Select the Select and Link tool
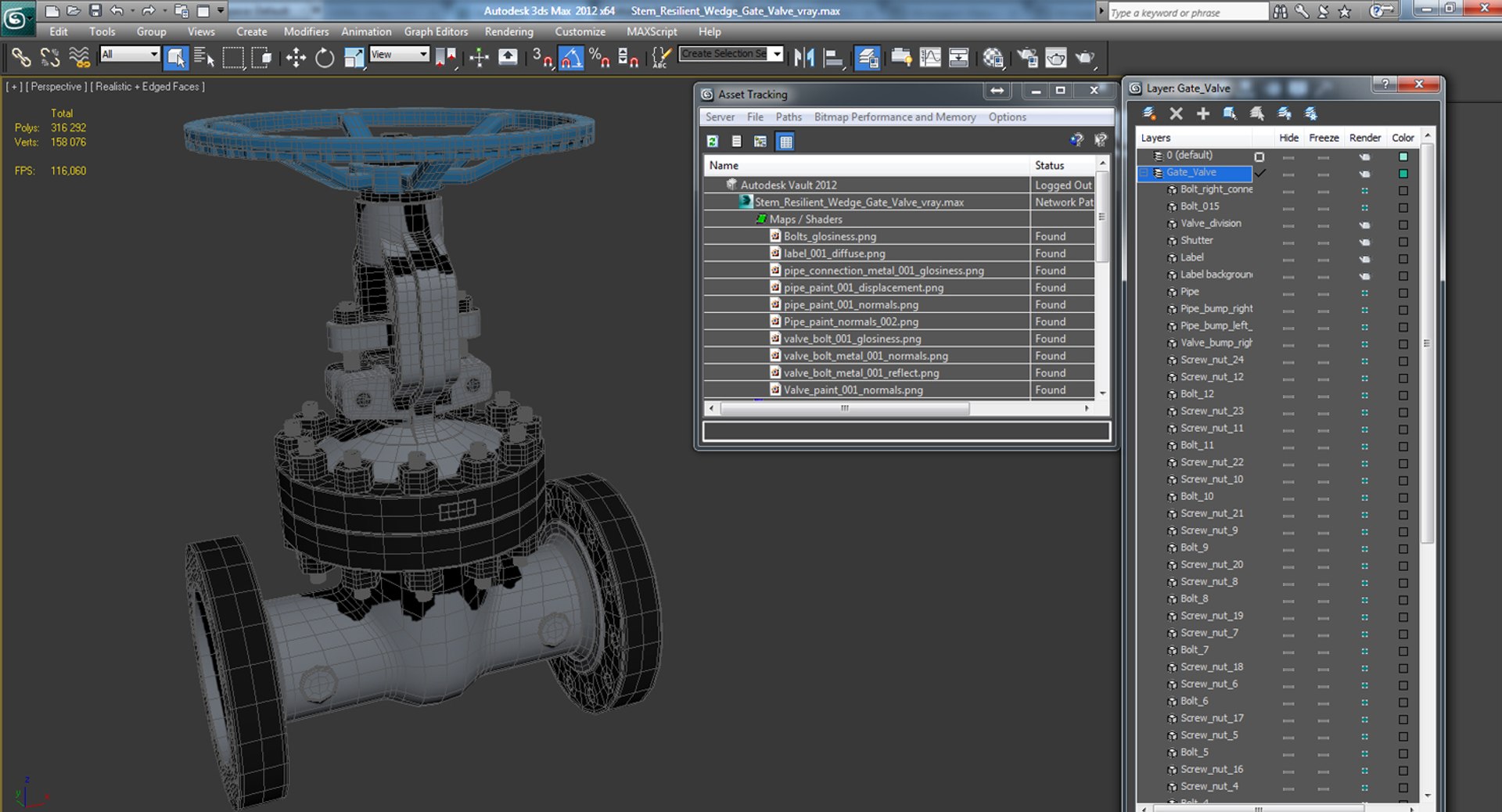 [21, 57]
